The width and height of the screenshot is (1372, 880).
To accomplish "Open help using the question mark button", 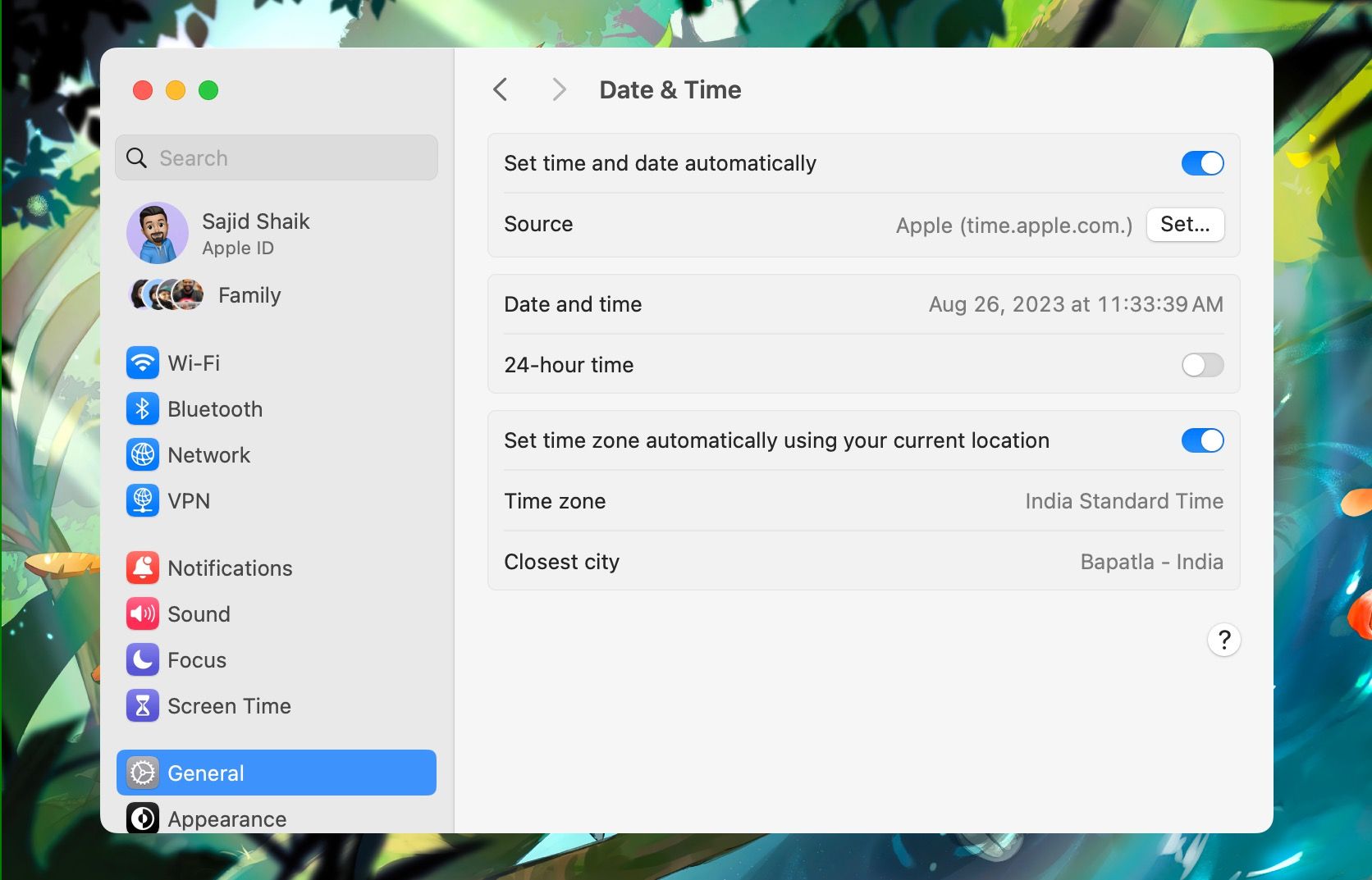I will [x=1223, y=640].
